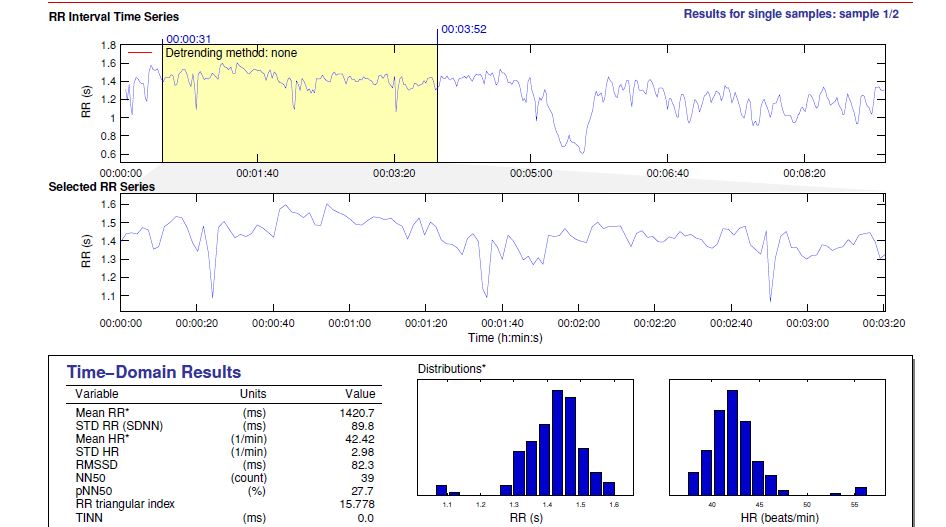Click the 'Value' column header
Screen dimensions: 946x527
tap(360, 394)
